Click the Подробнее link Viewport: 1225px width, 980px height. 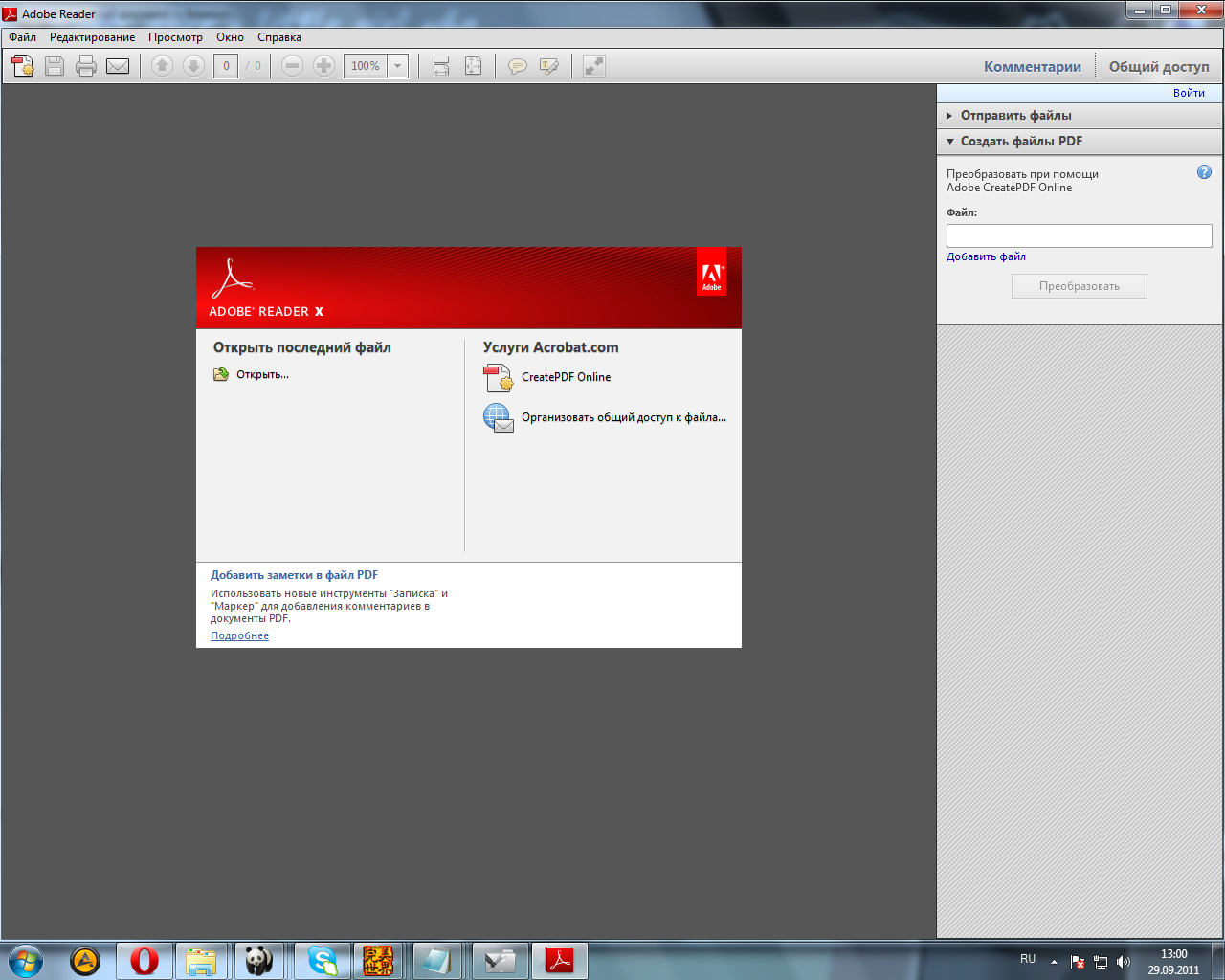(x=239, y=635)
